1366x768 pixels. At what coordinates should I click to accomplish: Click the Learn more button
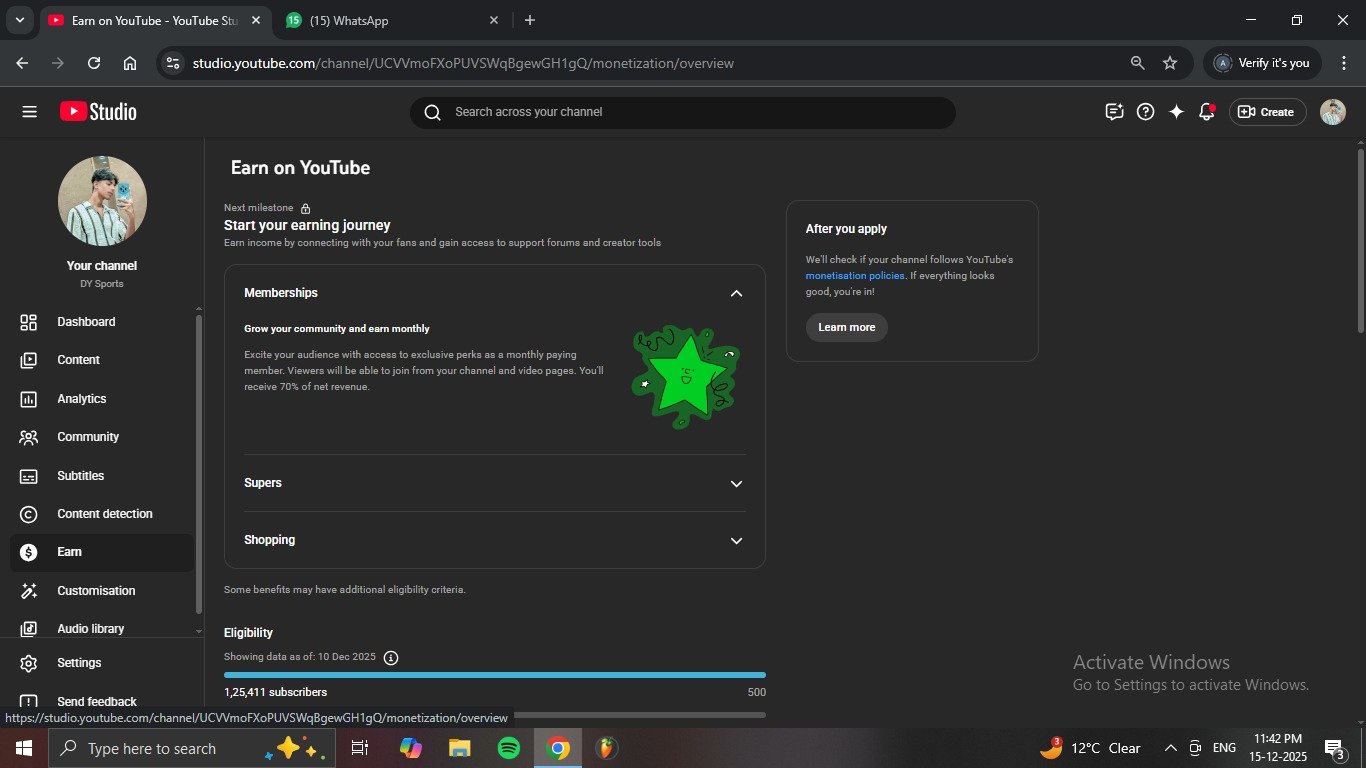pos(846,328)
